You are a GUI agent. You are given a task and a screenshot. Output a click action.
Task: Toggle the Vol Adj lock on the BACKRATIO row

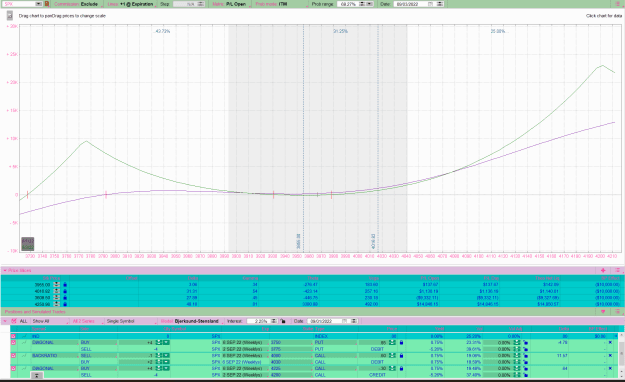coord(525,355)
